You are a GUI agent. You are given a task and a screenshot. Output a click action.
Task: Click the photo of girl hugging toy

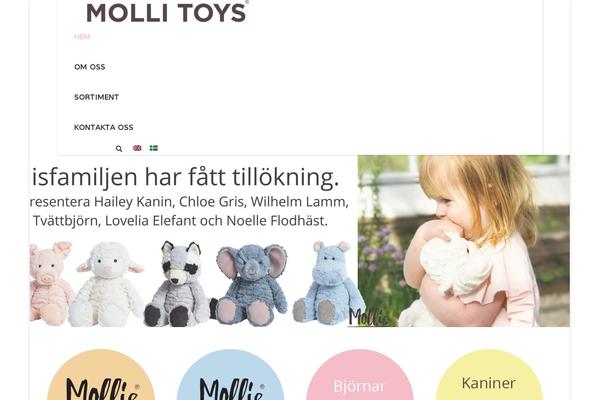click(x=464, y=241)
